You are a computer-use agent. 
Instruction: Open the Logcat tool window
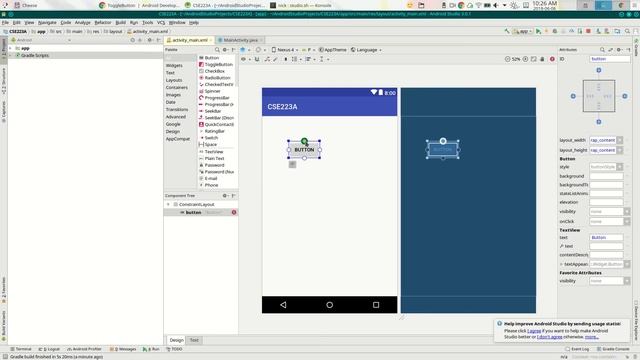pyautogui.click(x=49, y=349)
